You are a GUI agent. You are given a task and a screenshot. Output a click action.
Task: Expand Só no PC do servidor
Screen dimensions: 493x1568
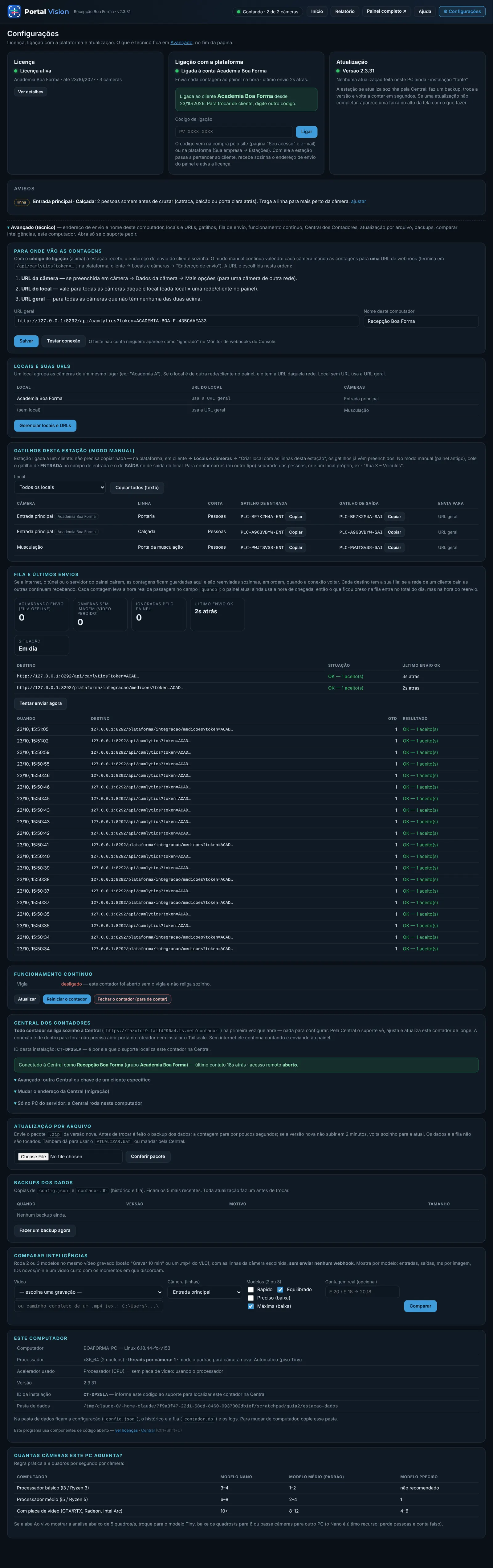point(78,1103)
